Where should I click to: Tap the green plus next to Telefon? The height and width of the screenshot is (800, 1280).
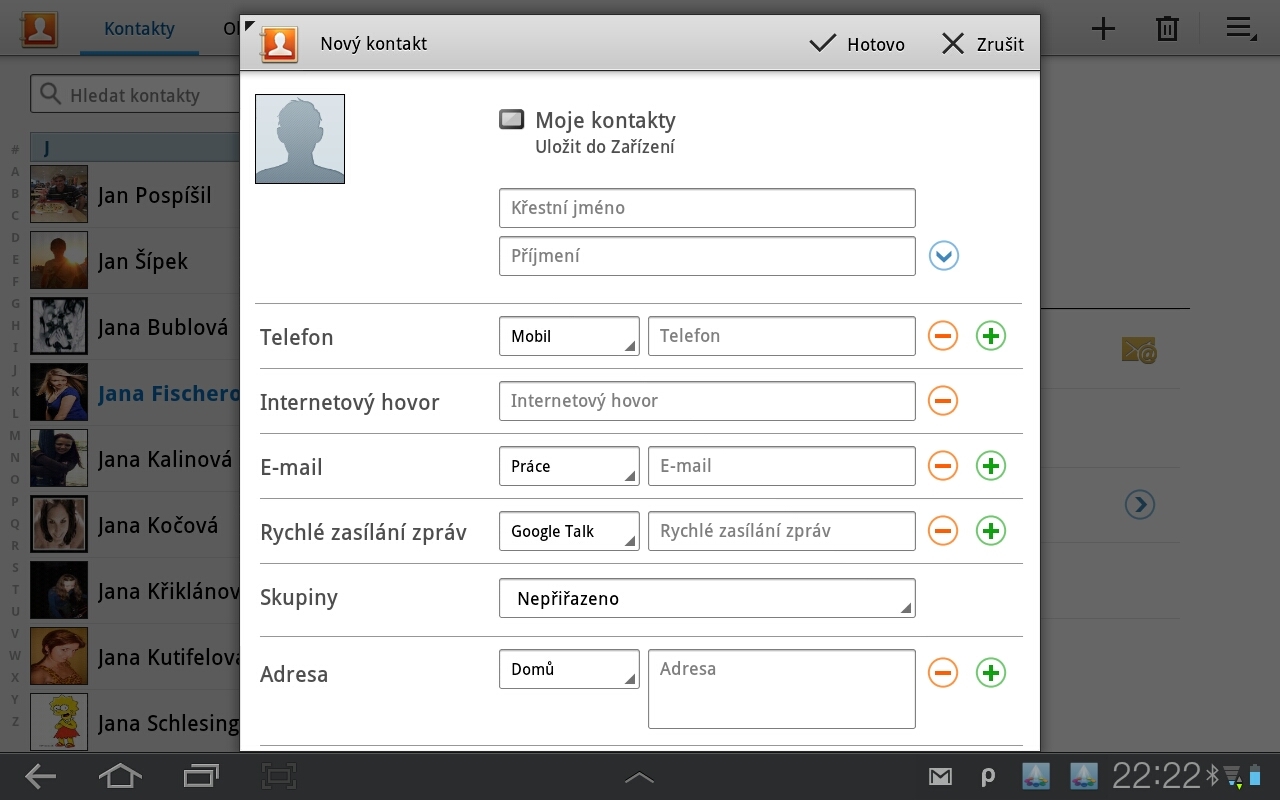tap(990, 336)
